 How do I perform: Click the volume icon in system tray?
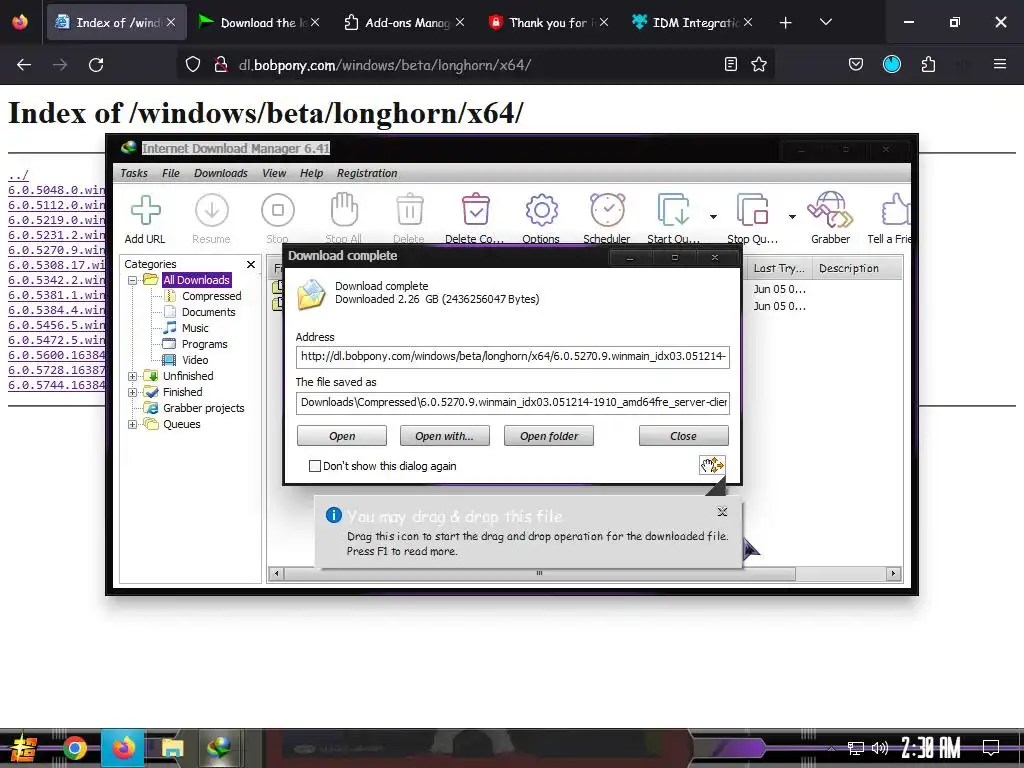(880, 748)
